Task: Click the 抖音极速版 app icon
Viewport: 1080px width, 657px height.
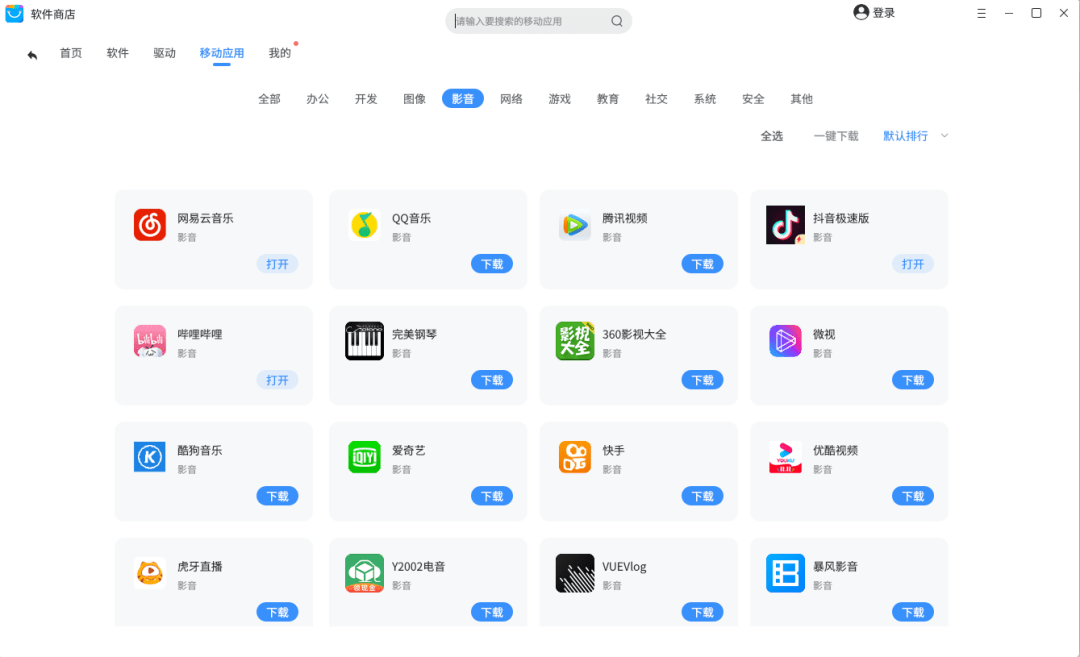Action: pos(785,225)
